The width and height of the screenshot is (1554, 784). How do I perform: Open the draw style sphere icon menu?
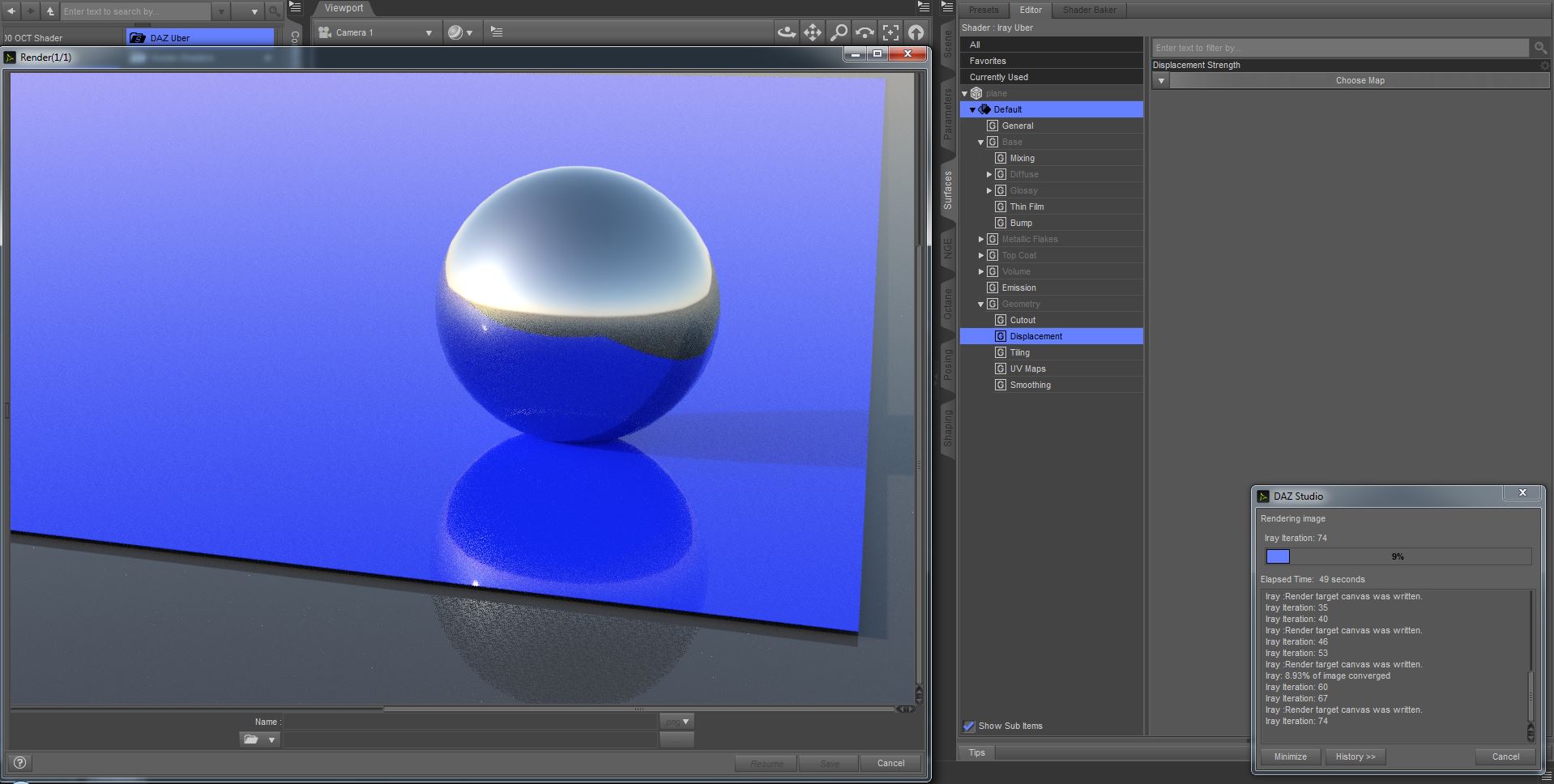point(459,32)
